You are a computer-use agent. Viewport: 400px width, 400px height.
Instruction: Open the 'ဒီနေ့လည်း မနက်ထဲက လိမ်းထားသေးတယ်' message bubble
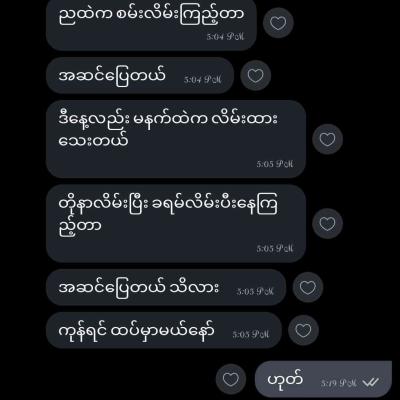(x=176, y=139)
